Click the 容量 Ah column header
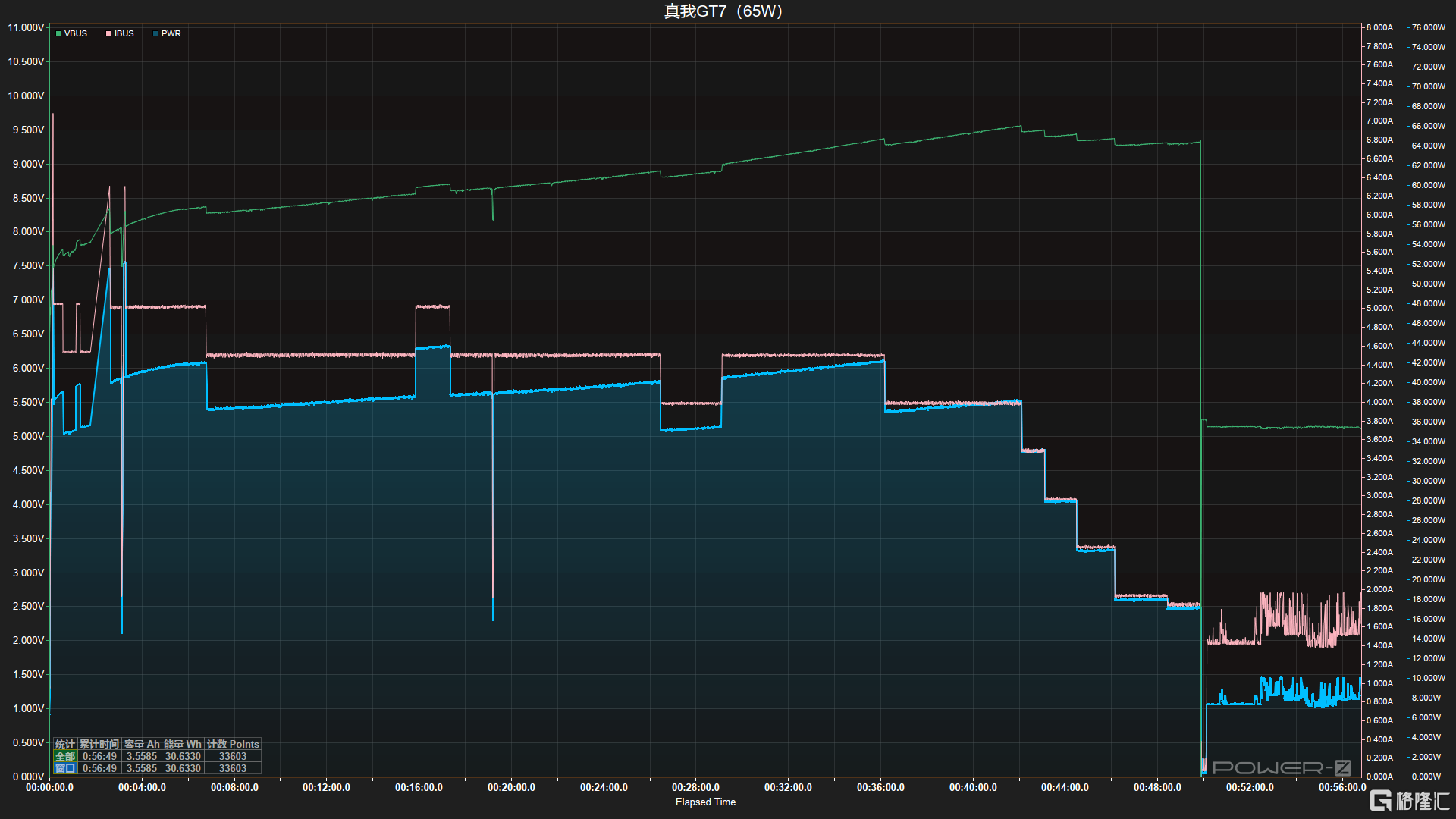 (x=142, y=745)
